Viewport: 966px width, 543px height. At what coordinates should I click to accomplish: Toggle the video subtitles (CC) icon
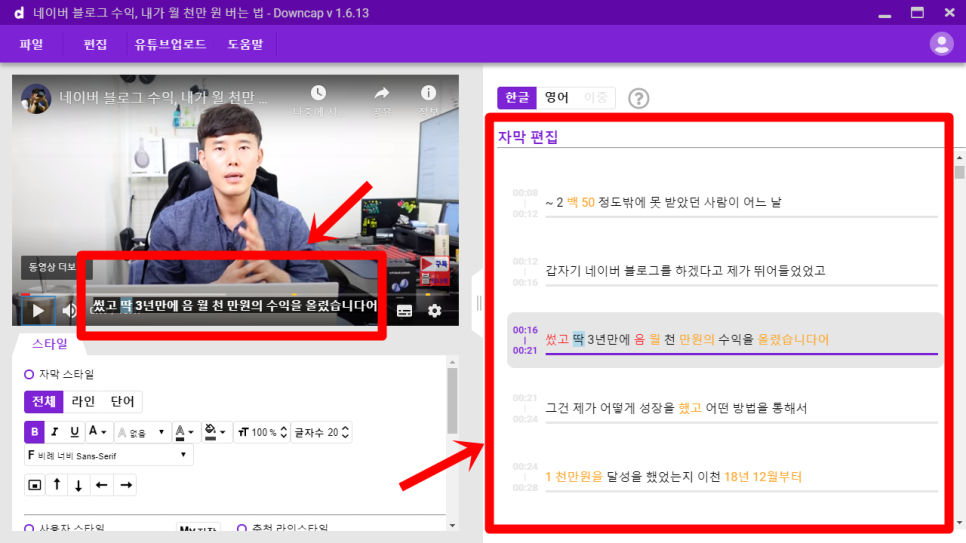404,311
